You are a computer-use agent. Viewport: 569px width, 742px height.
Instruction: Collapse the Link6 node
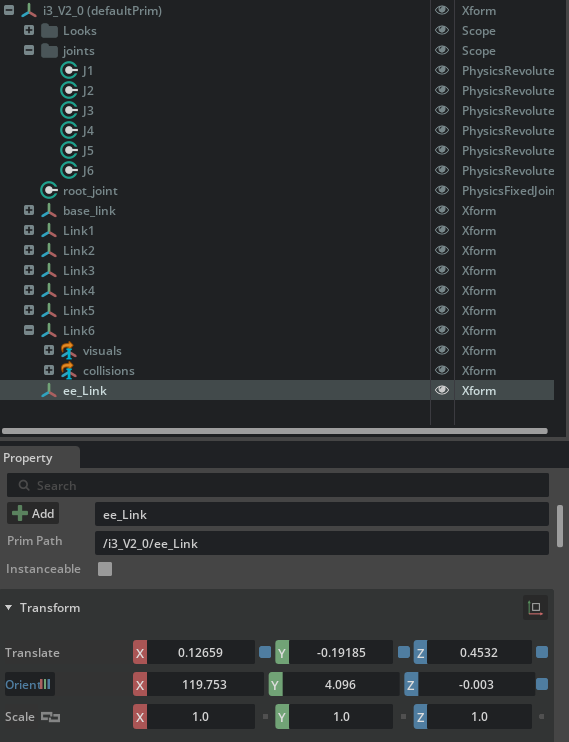(29, 330)
